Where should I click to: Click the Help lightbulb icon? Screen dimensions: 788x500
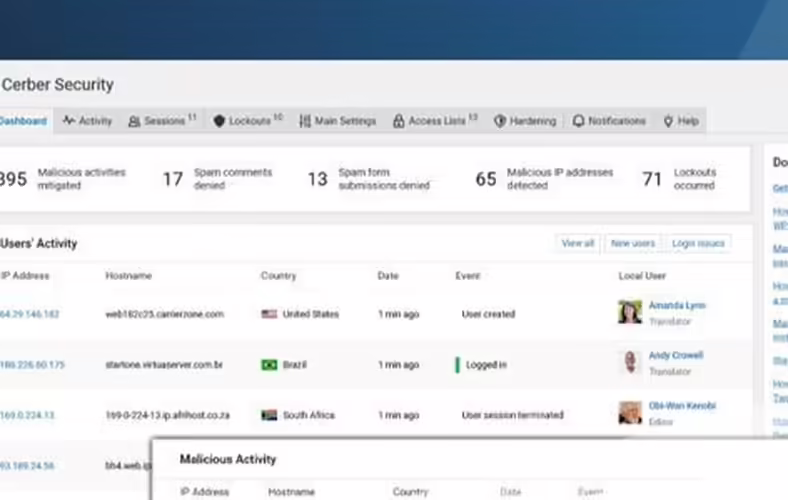pyautogui.click(x=668, y=121)
